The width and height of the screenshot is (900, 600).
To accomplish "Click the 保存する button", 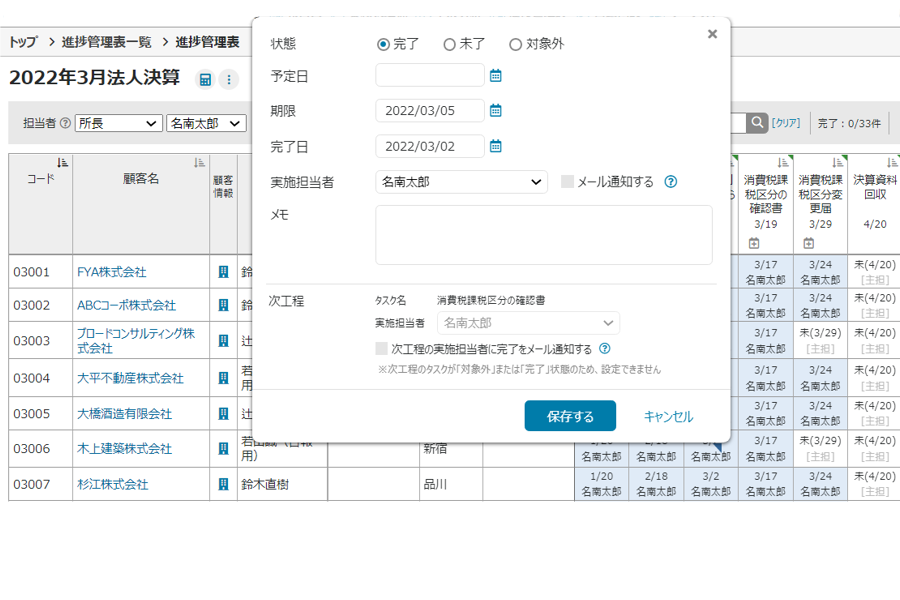I will [x=570, y=416].
